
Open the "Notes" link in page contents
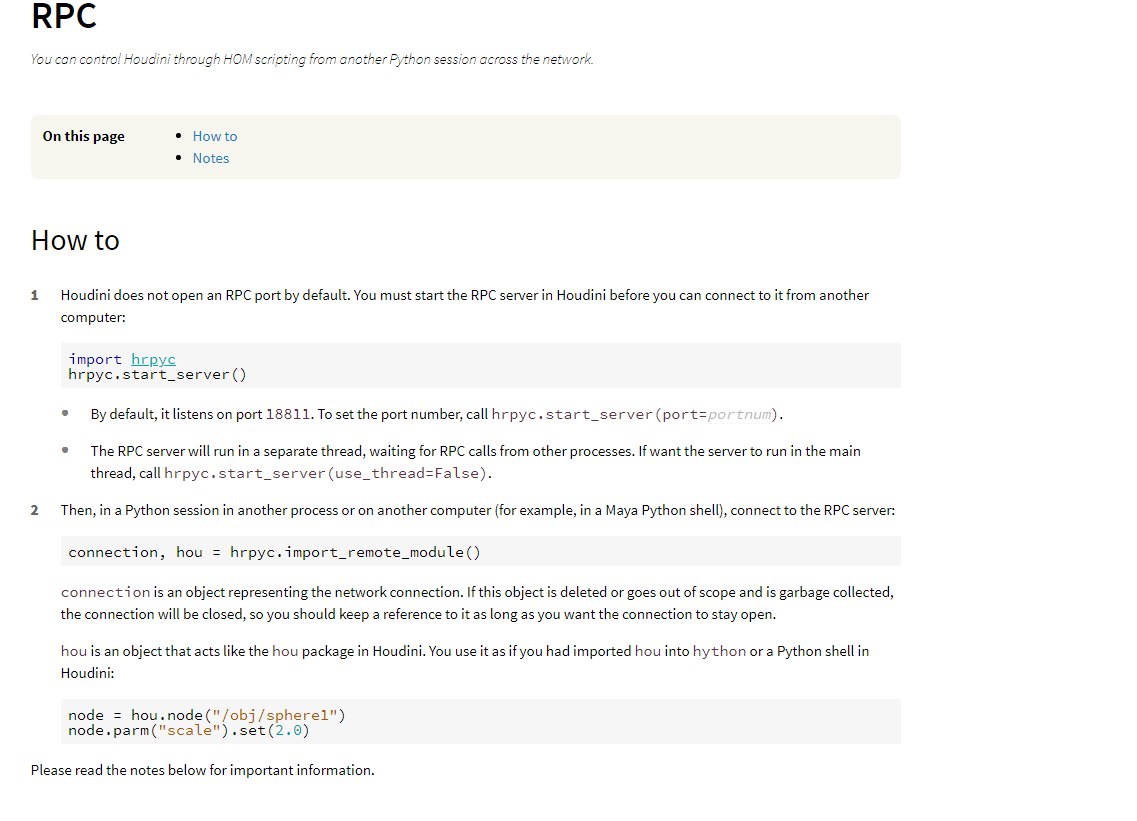pyautogui.click(x=211, y=158)
